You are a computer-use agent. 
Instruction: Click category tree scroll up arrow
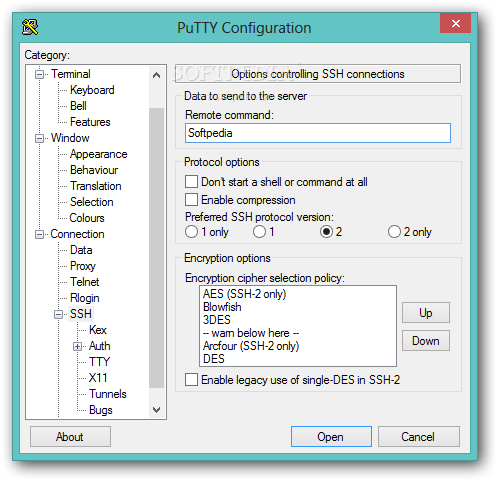coord(156,75)
